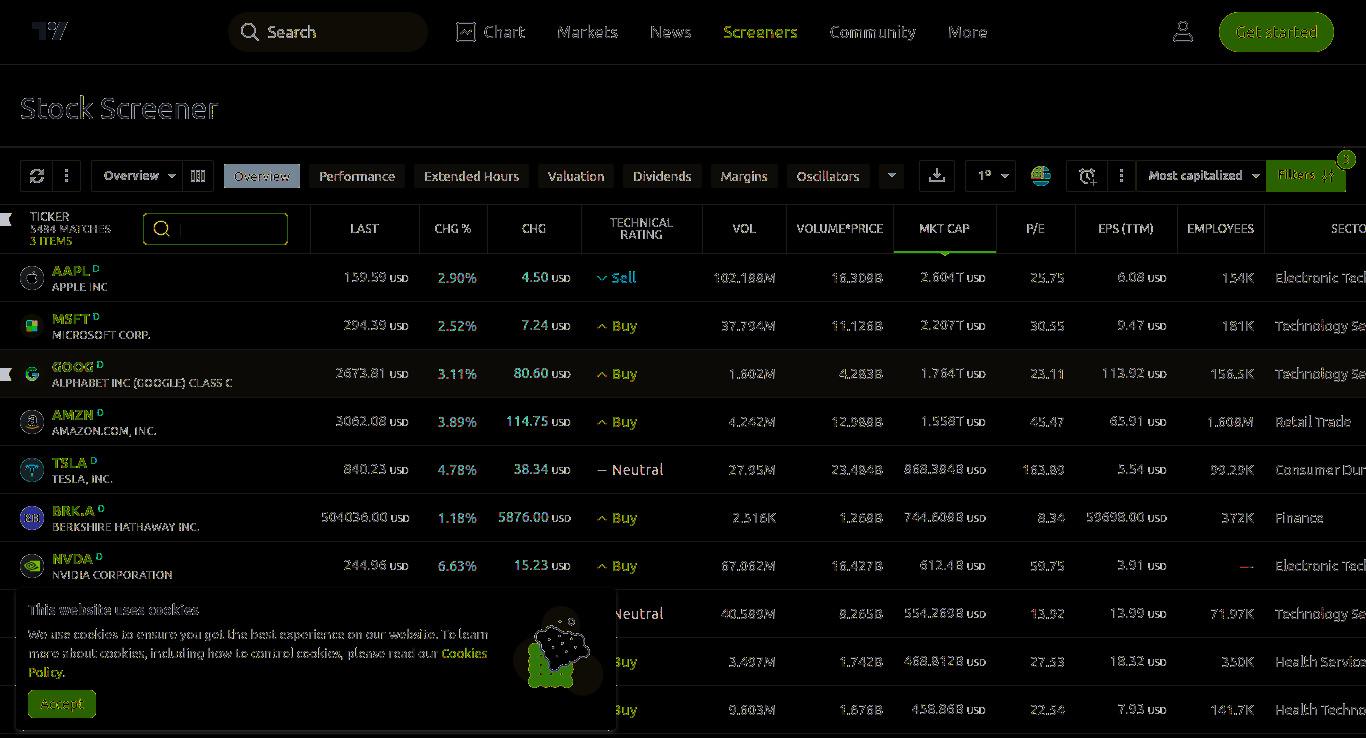Screen dimensions: 1366x738
Task: Sort by VOLUME*PRICE column header
Action: pos(839,229)
